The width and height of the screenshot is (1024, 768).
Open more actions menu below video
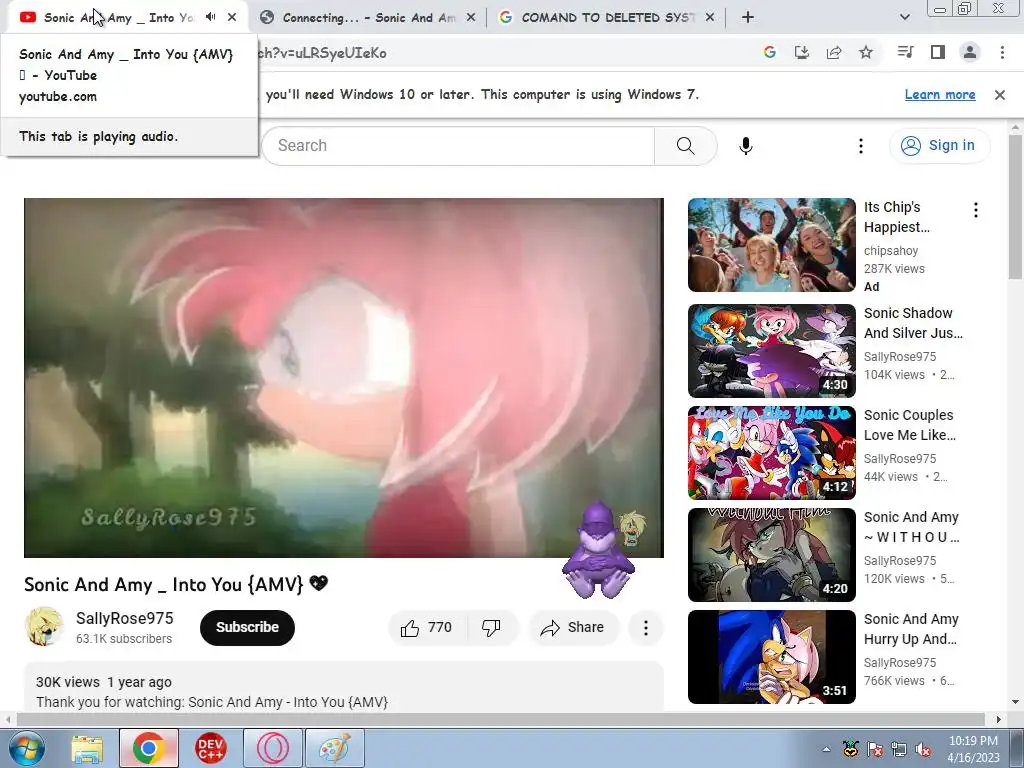[x=645, y=628]
